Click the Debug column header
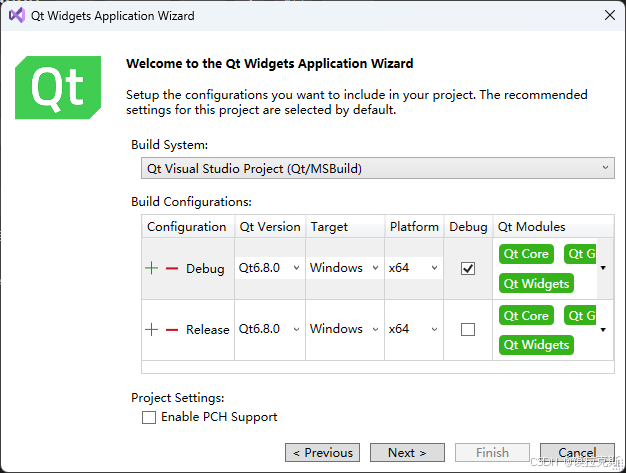 pos(468,227)
